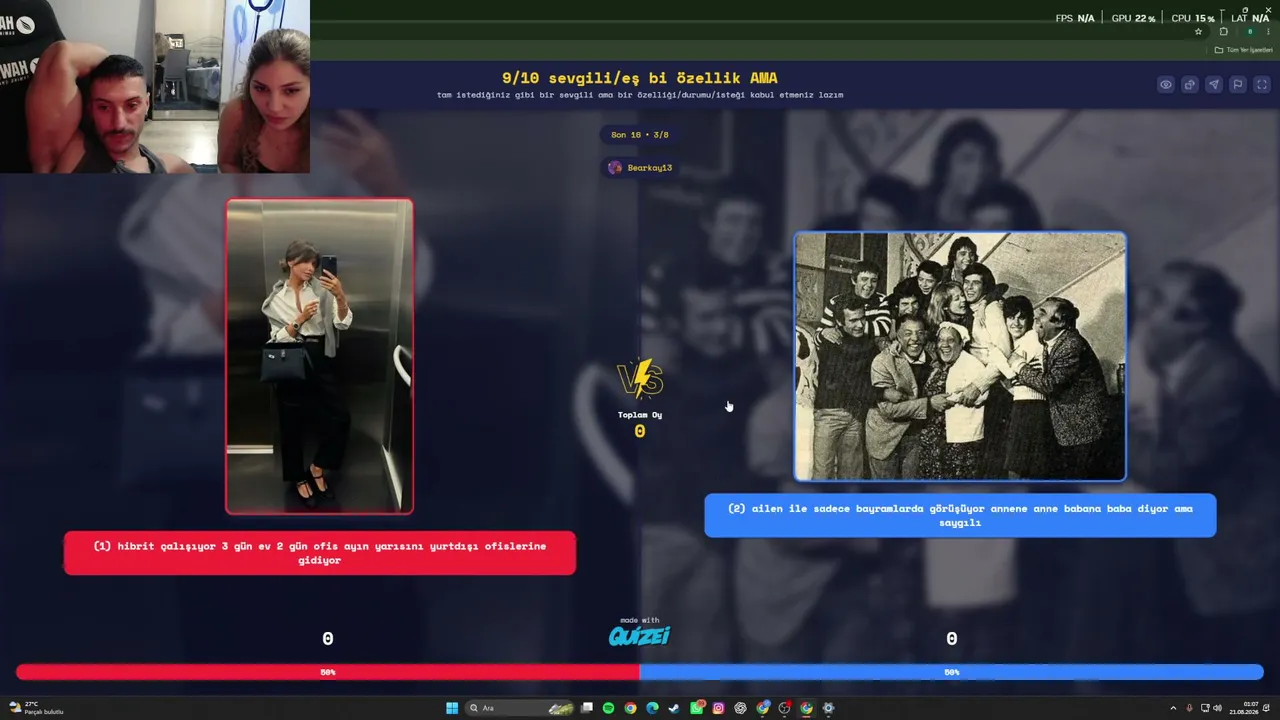
Task: Open the Windows Start menu
Action: pyautogui.click(x=452, y=708)
